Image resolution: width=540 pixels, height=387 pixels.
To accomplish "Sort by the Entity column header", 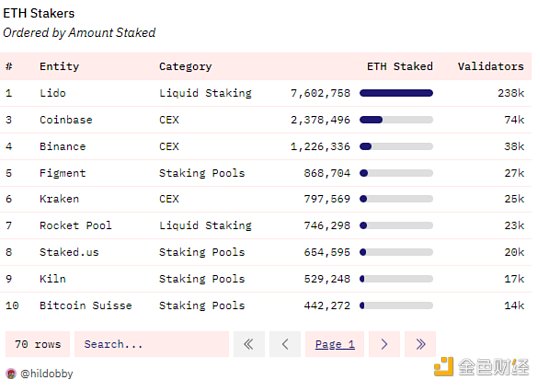I will click(x=59, y=66).
